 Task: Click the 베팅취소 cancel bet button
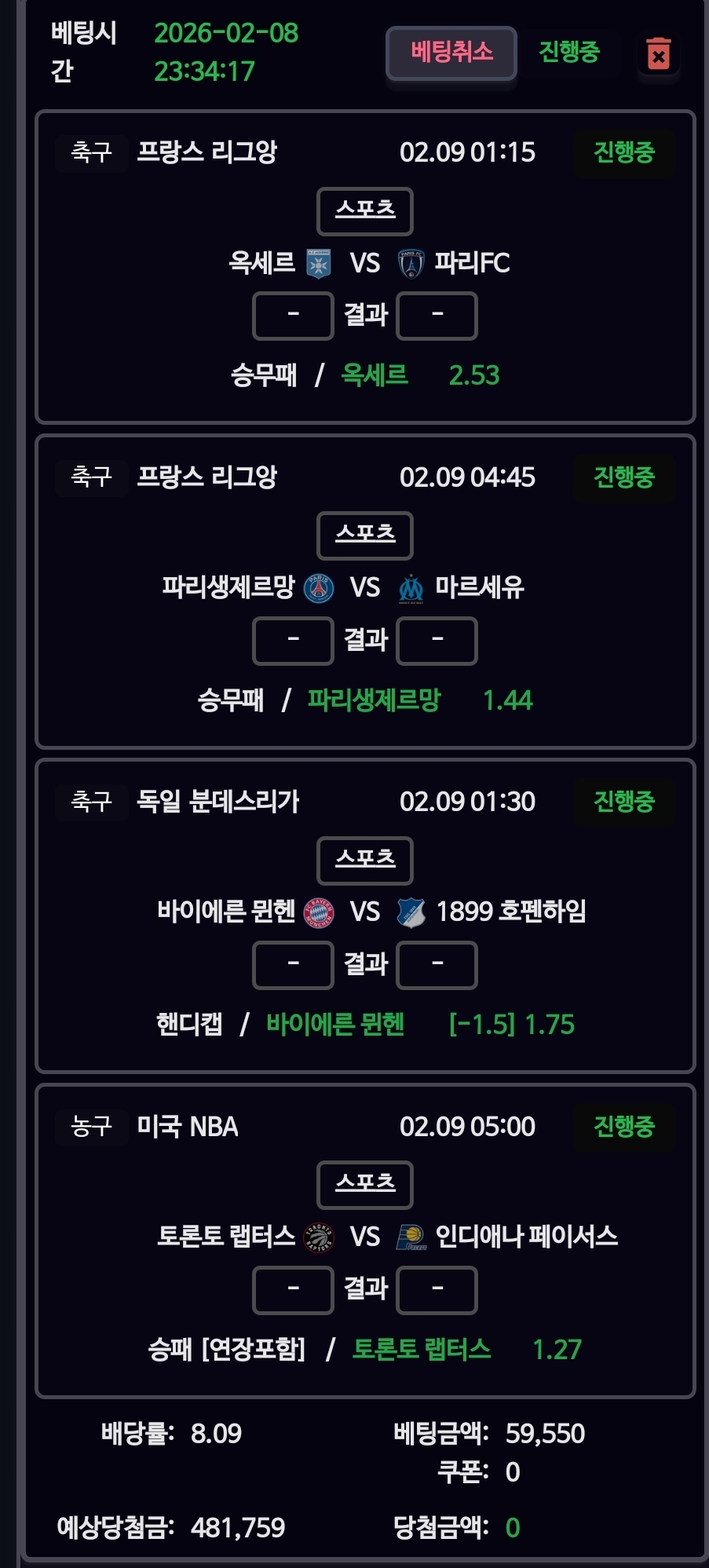(451, 53)
